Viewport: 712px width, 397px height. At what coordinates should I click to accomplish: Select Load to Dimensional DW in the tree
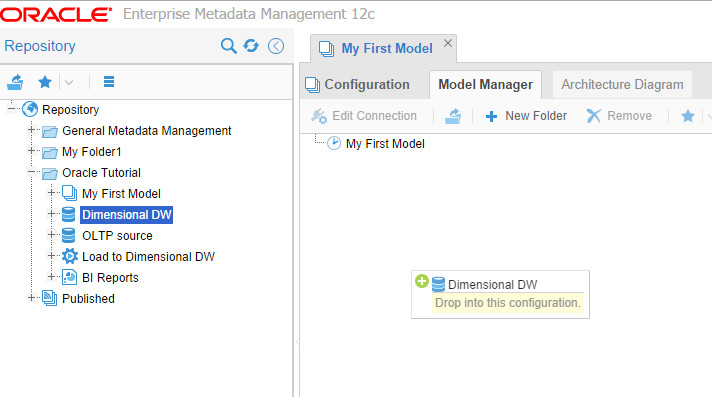click(x=148, y=257)
